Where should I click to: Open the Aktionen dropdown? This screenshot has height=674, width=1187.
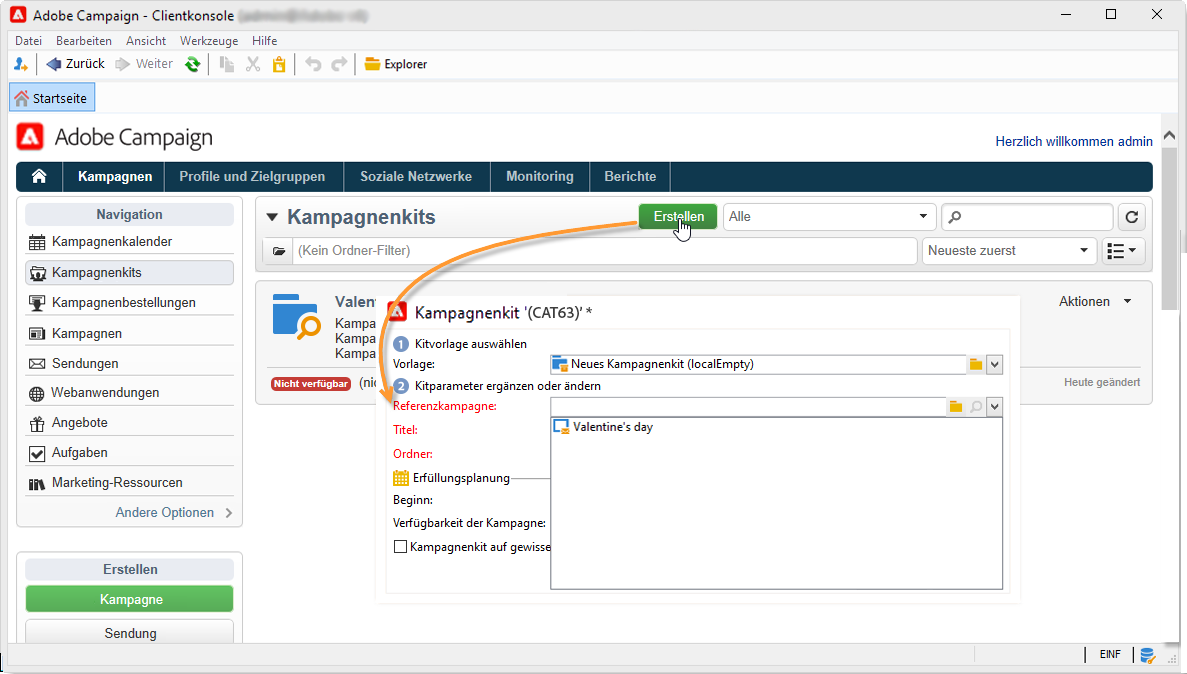1095,301
